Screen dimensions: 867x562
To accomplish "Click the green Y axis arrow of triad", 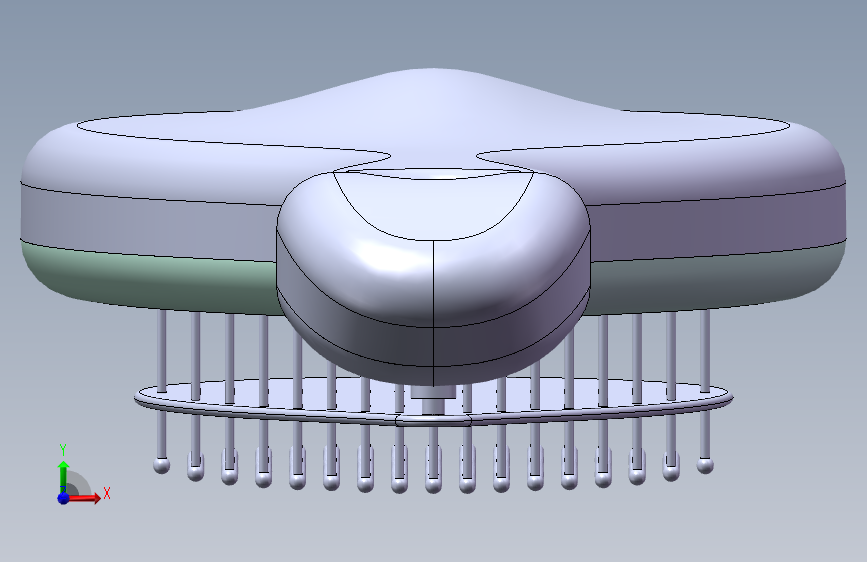I will [x=64, y=477].
